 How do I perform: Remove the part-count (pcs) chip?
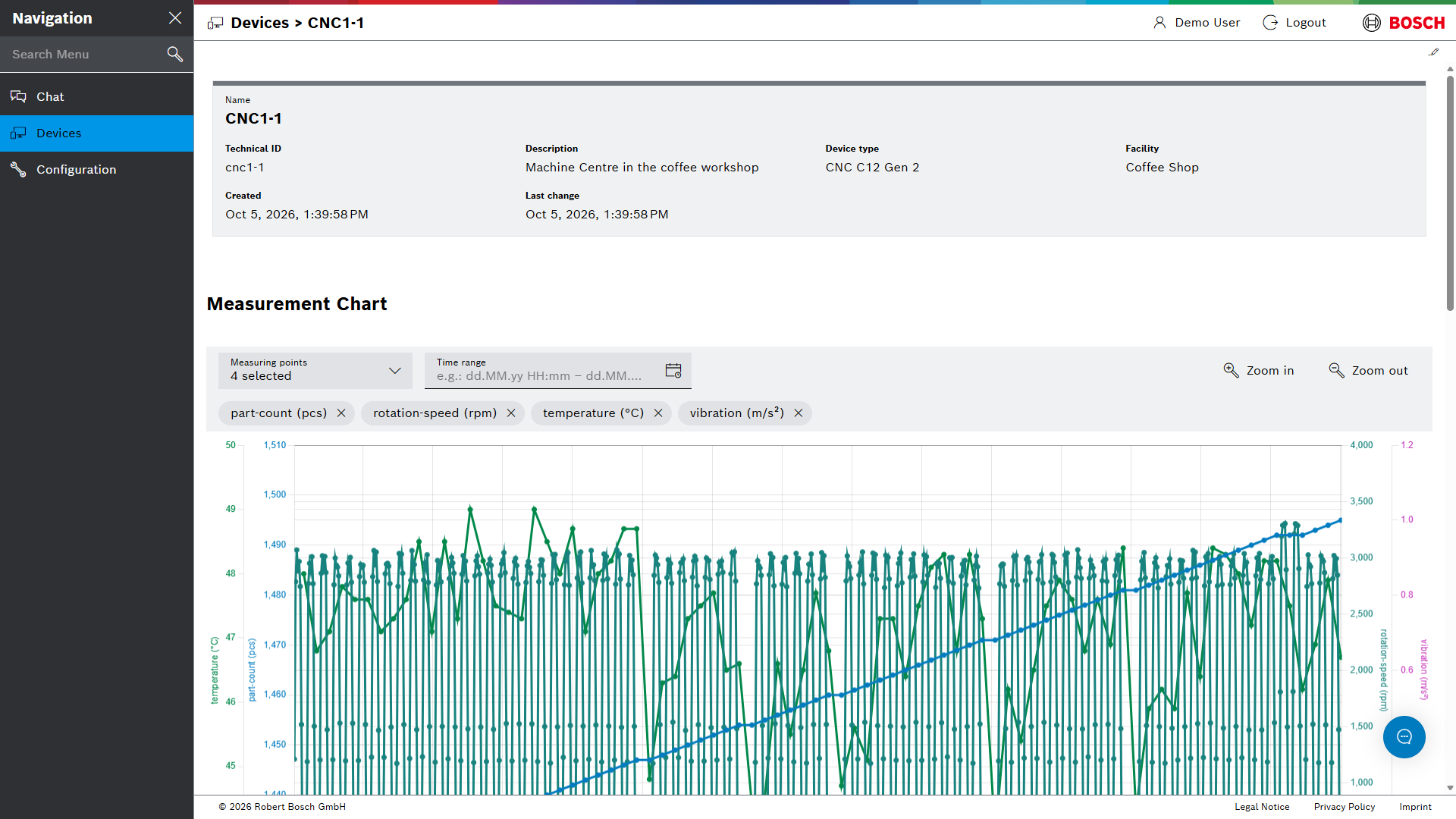click(x=341, y=413)
